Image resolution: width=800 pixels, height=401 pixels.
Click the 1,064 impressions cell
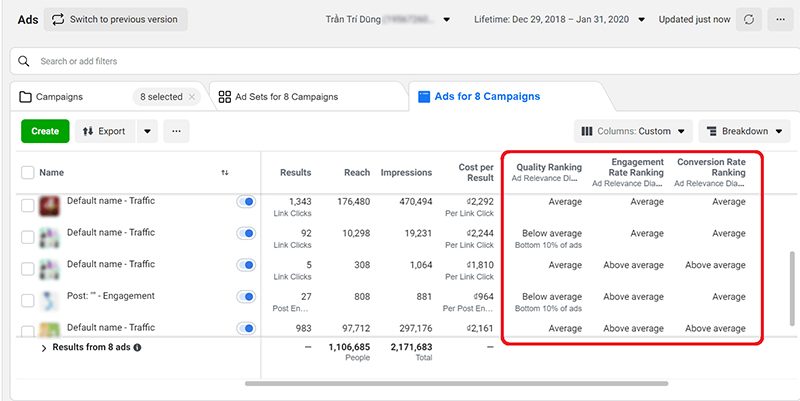pos(420,265)
